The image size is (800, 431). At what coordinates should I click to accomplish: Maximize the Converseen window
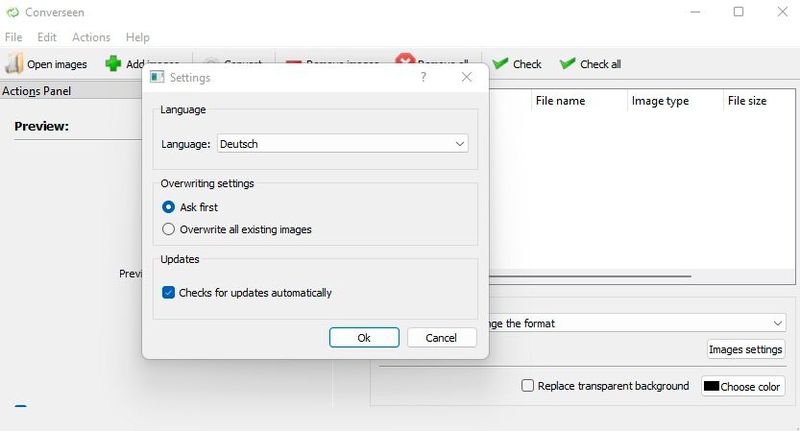738,12
